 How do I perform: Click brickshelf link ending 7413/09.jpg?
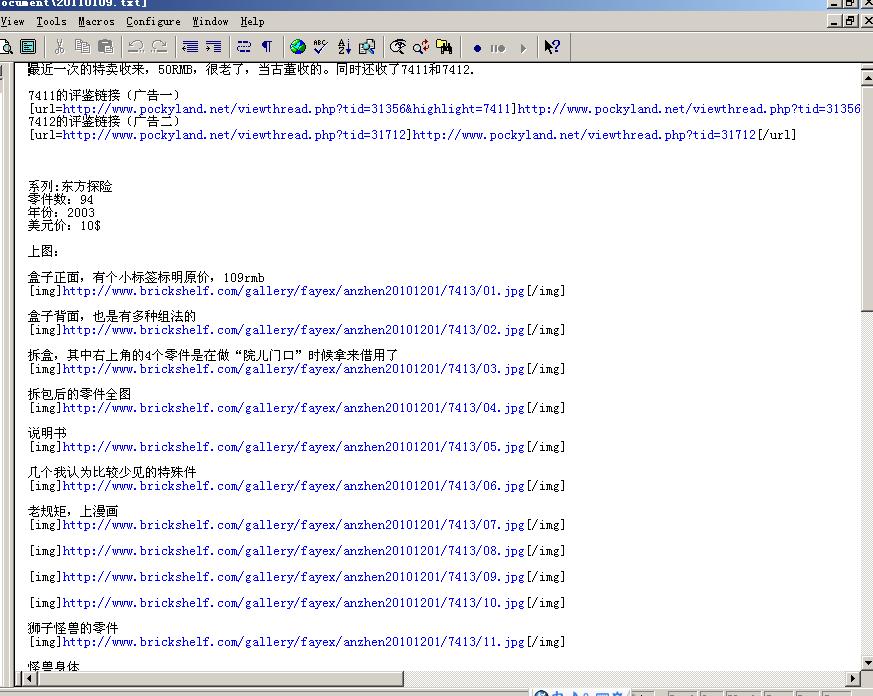tap(293, 577)
